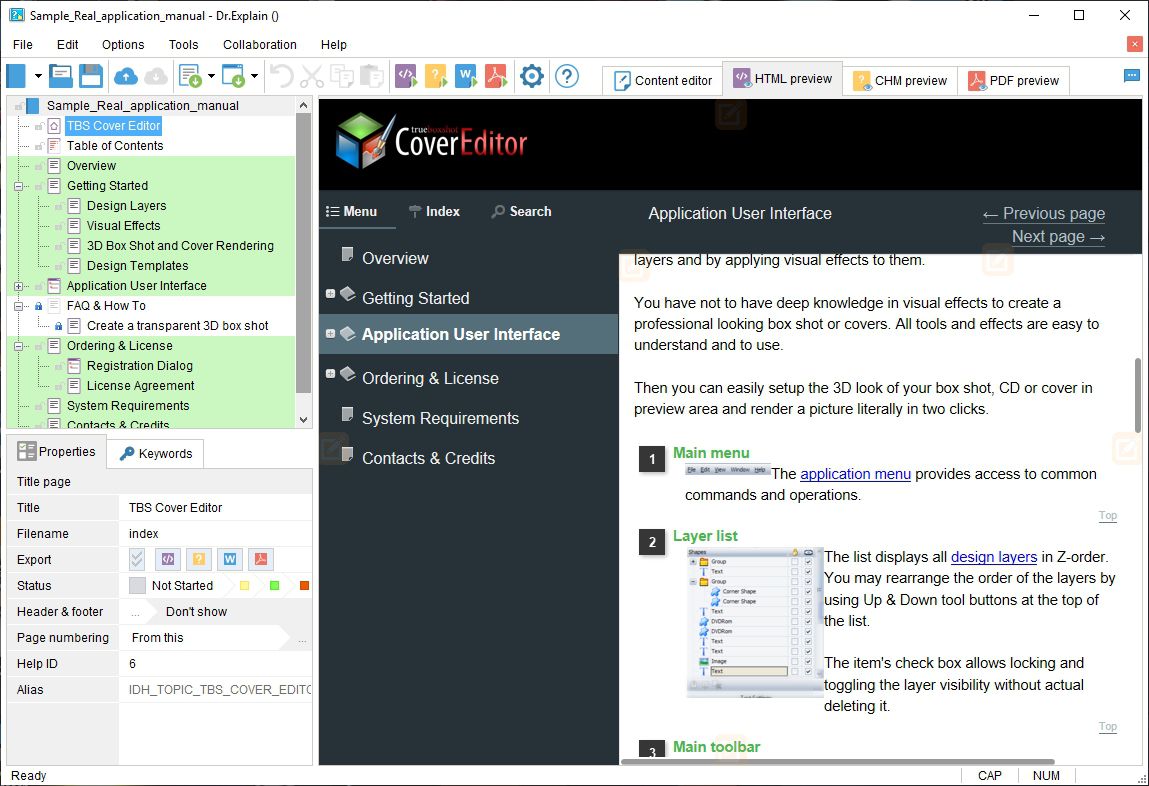1149x786 pixels.
Task: Switch to the CHM preview tab
Action: tap(900, 81)
